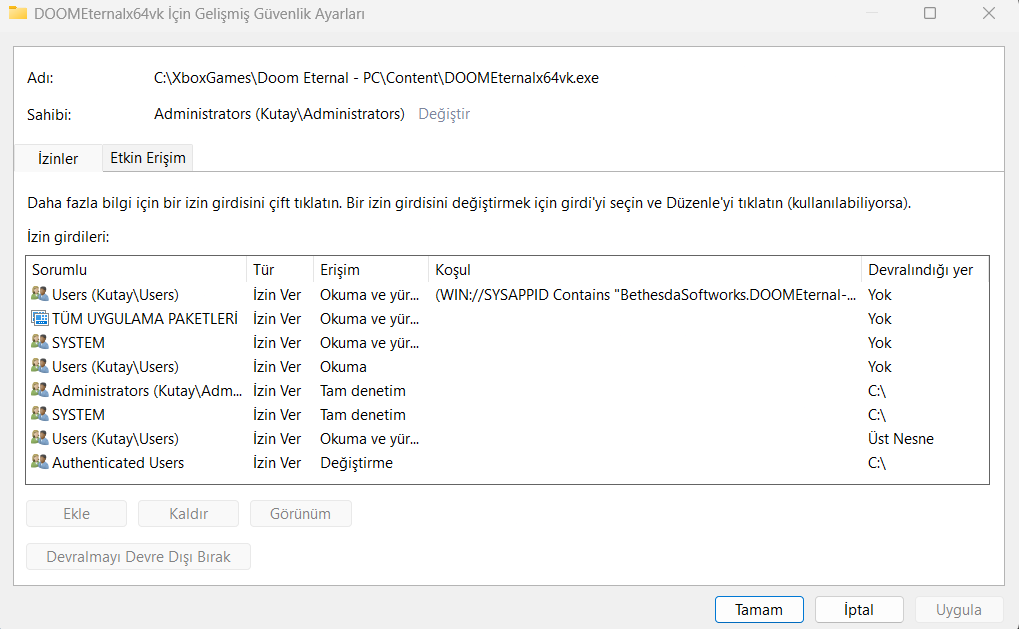Select the Administrators (Kutay\Adm... entry

pyautogui.click(x=508, y=391)
